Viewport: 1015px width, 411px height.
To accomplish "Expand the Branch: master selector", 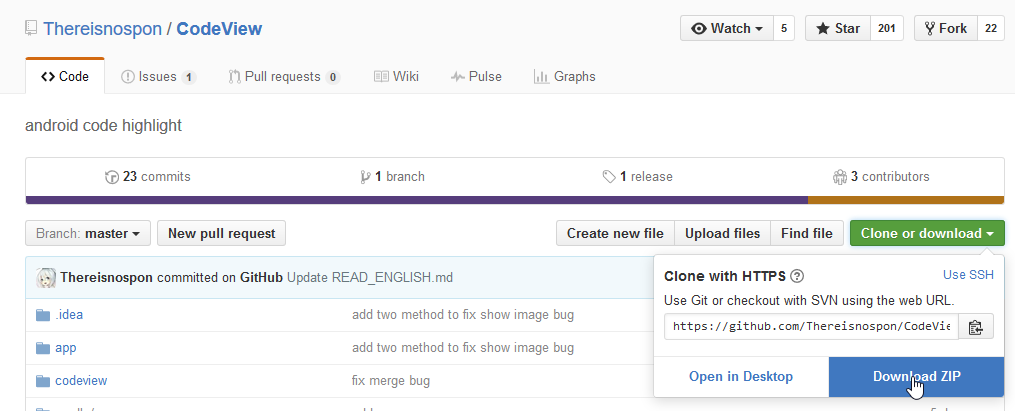I will coord(88,233).
